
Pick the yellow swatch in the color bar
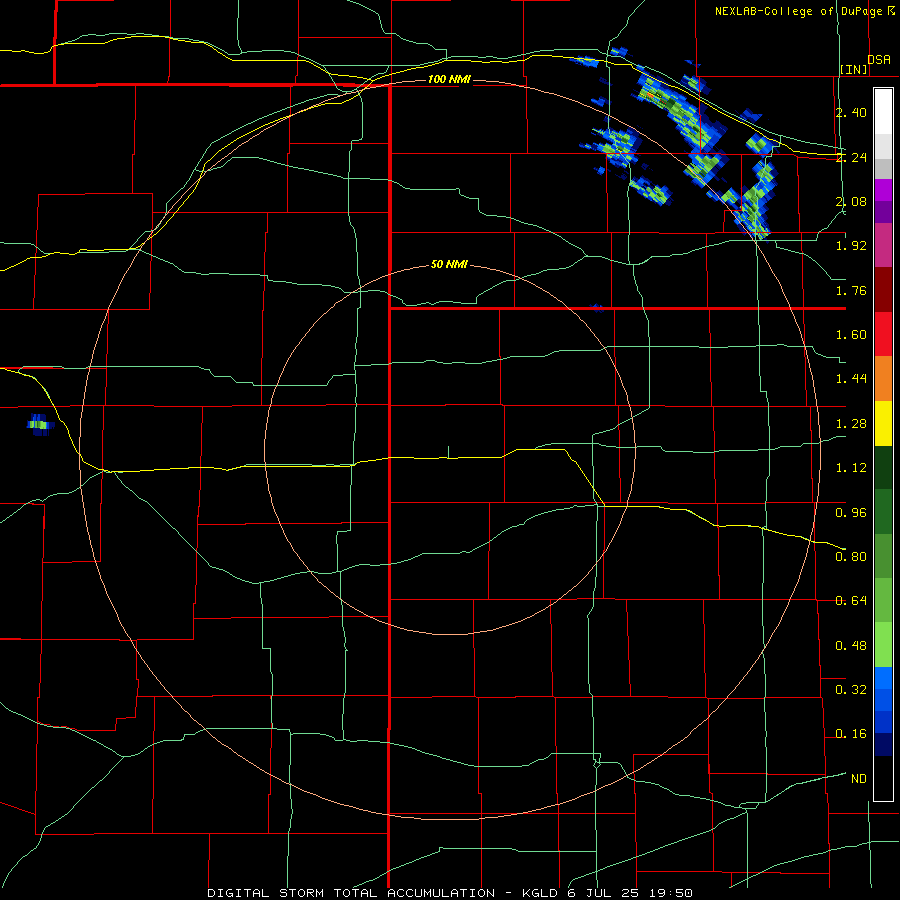click(883, 424)
